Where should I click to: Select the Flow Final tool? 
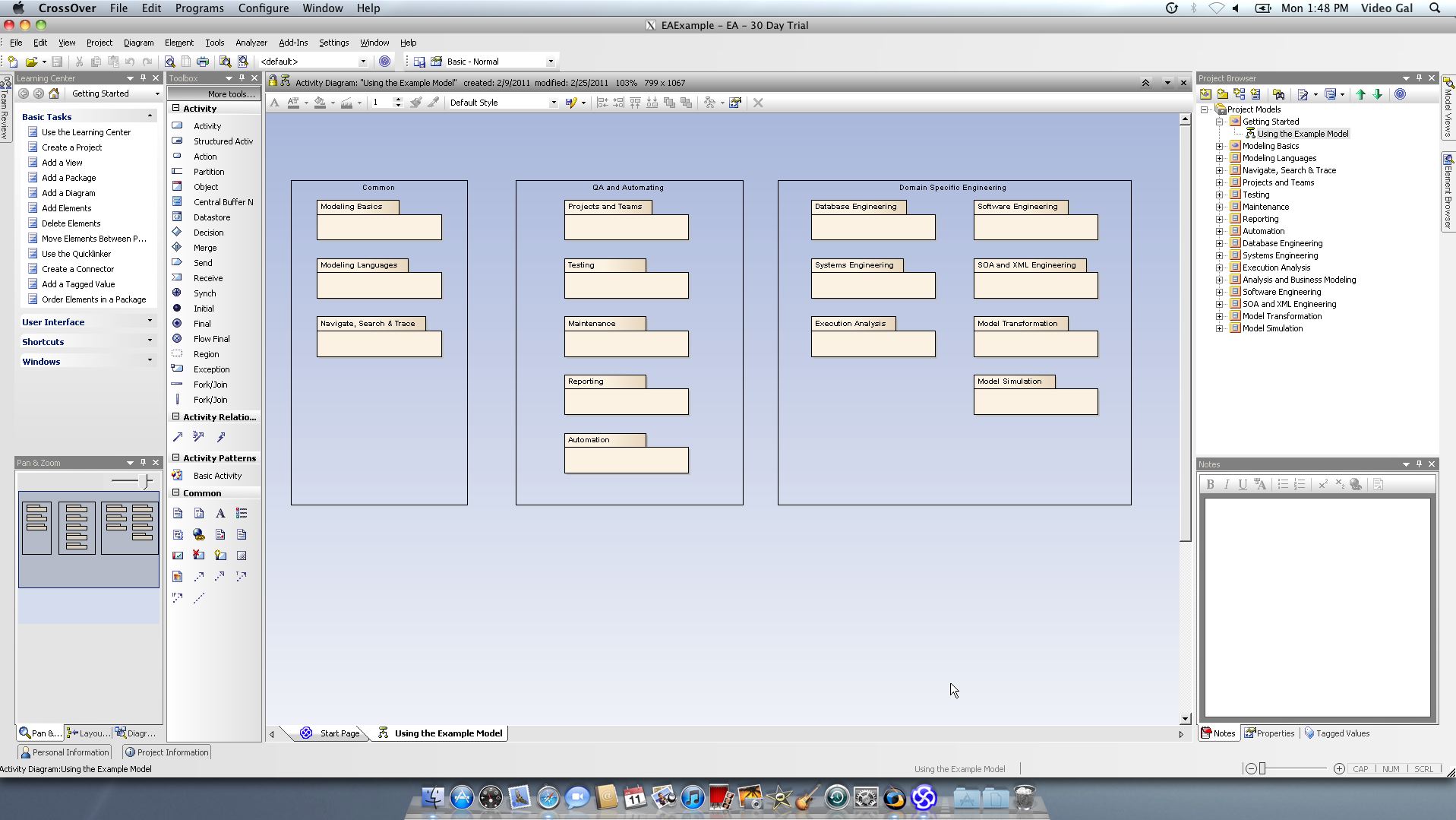coord(211,339)
